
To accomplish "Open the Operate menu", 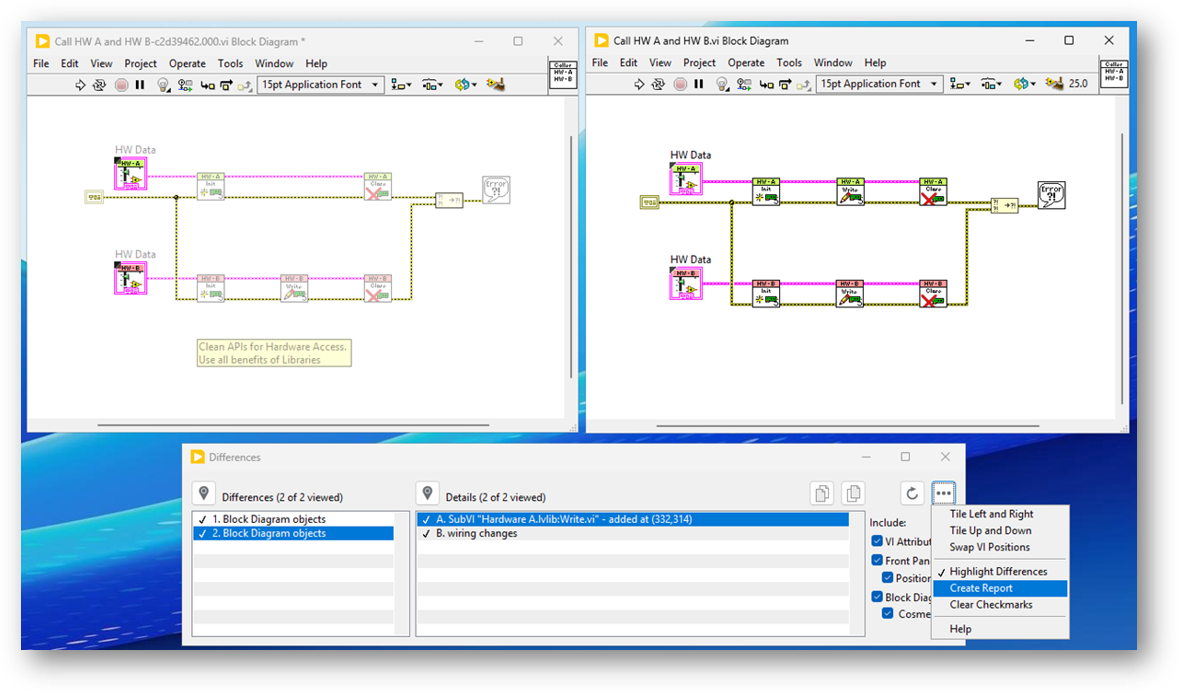I will tap(186, 63).
